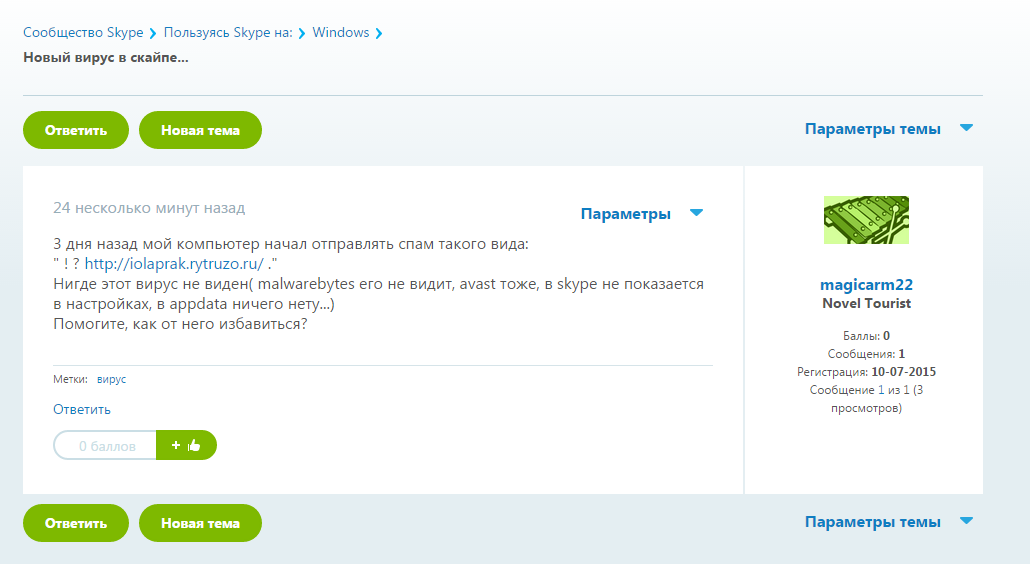This screenshot has height=564, width=1030.
Task: Click message number '1' link in sidebar
Action: [x=881, y=390]
